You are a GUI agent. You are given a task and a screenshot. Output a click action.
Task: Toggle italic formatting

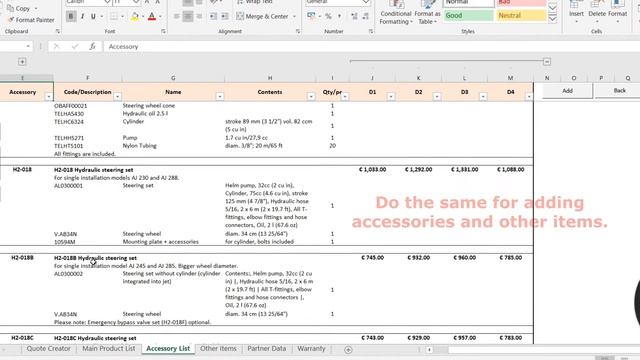[x=82, y=16]
